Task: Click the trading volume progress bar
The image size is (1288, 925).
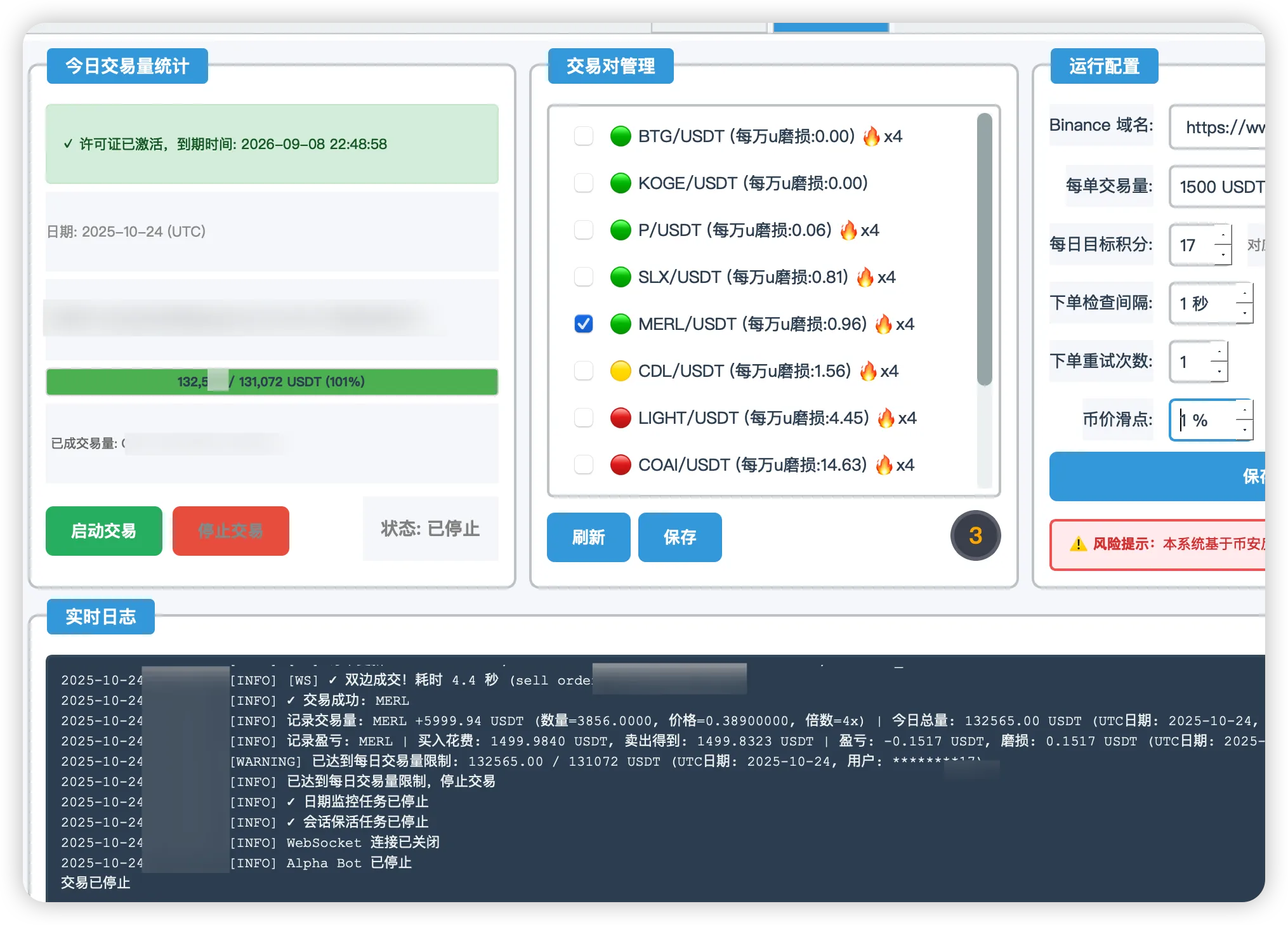Action: tap(272, 382)
